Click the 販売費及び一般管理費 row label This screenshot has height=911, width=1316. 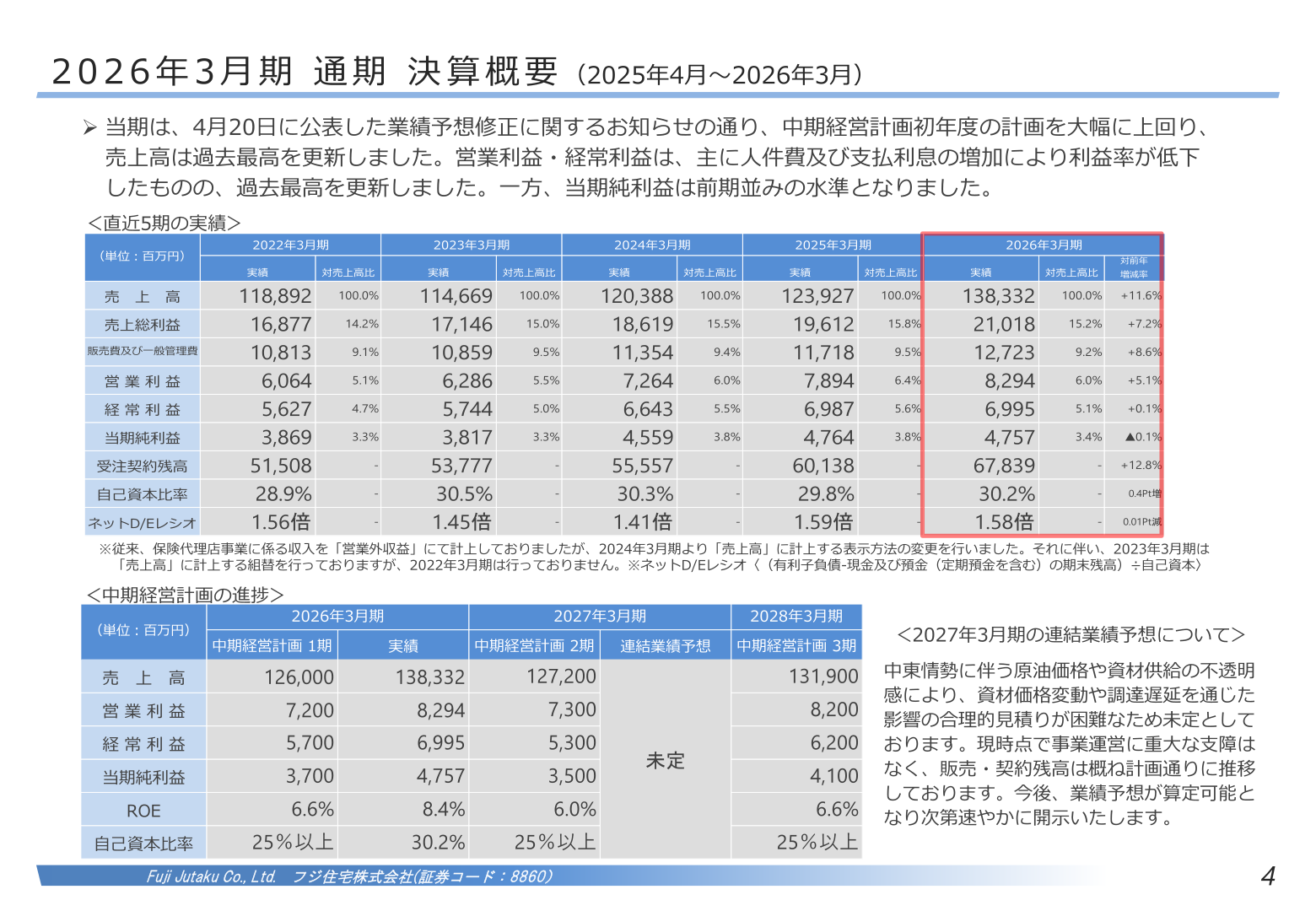point(143,351)
